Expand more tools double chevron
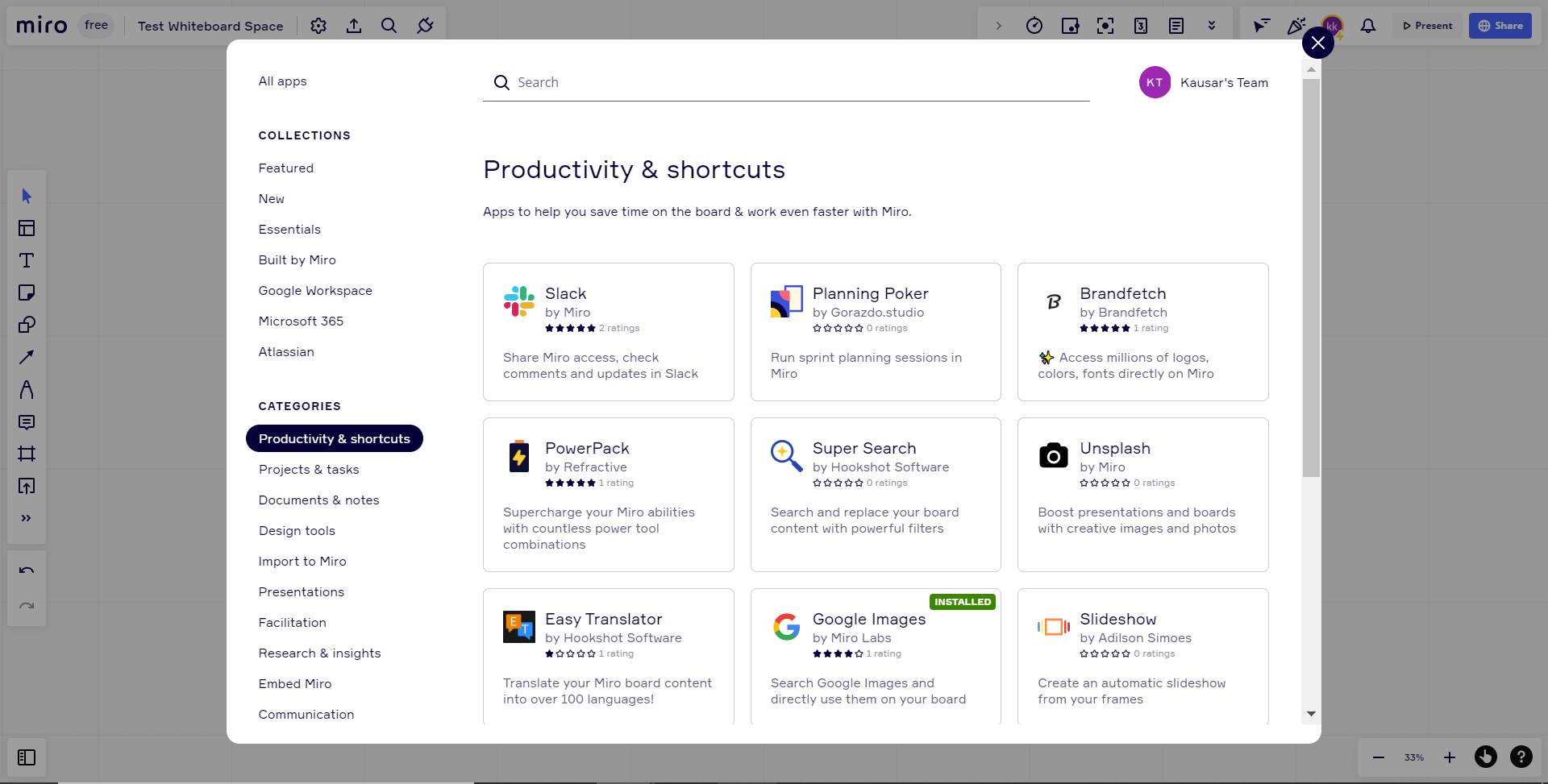This screenshot has width=1548, height=784. pyautogui.click(x=27, y=518)
